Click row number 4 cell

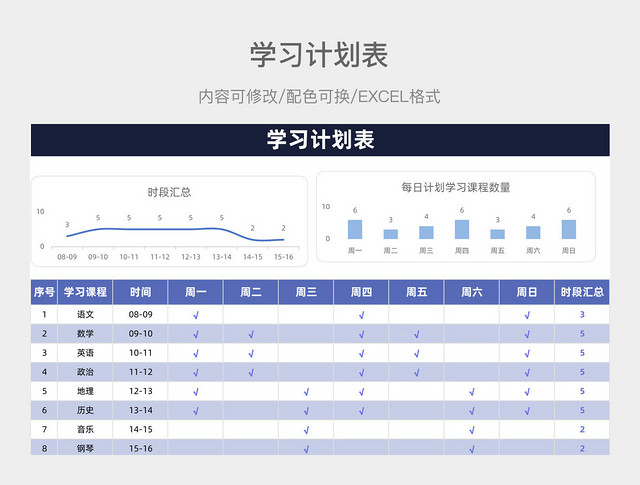[44, 372]
